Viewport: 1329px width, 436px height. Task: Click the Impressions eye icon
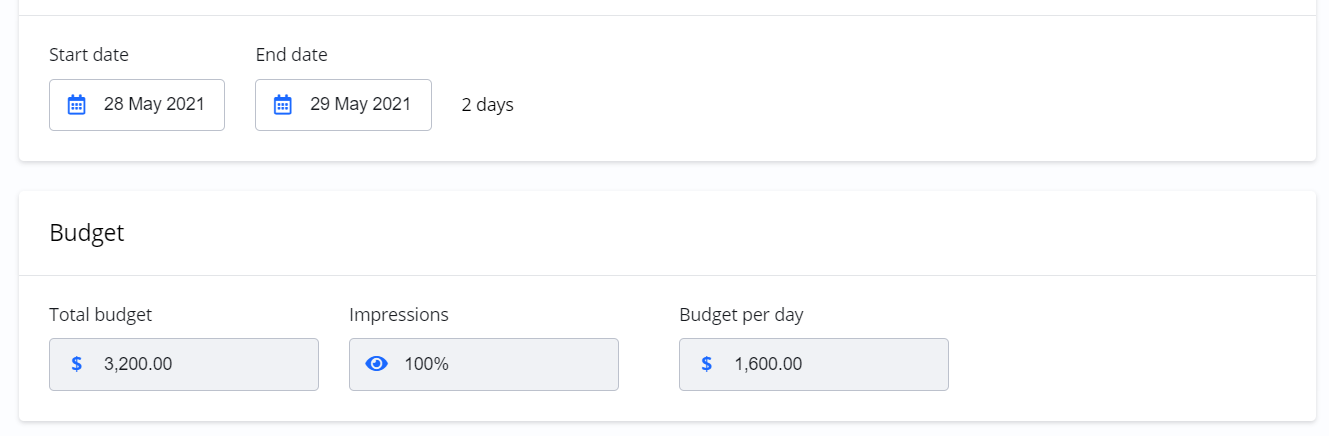click(377, 364)
